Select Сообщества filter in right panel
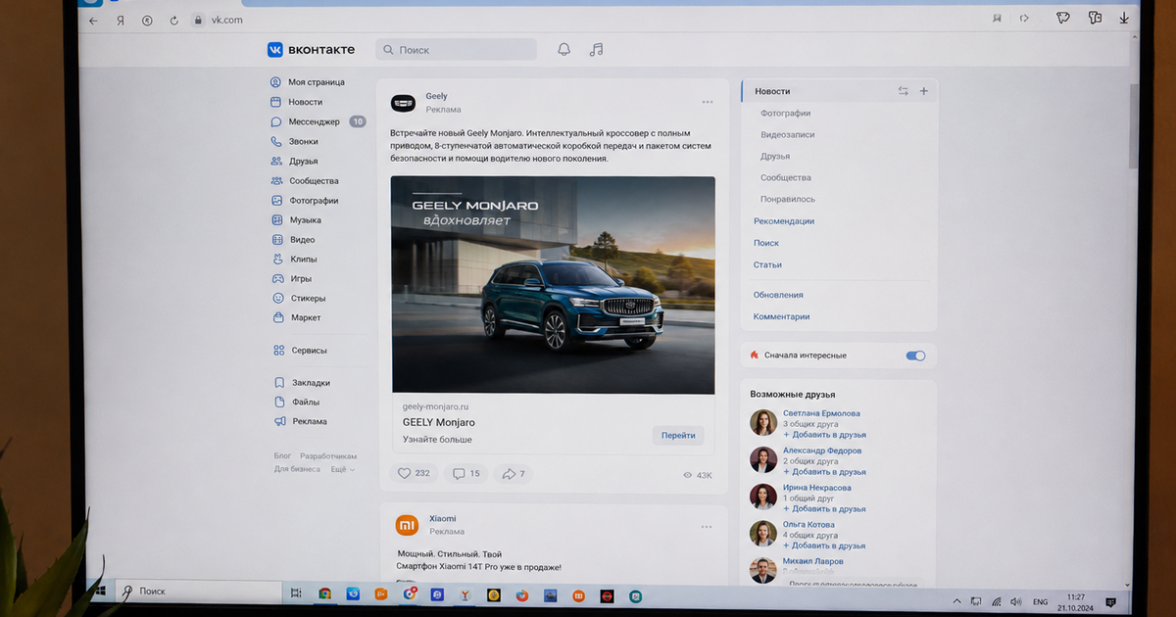Viewport: 1176px width, 617px height. tap(785, 178)
